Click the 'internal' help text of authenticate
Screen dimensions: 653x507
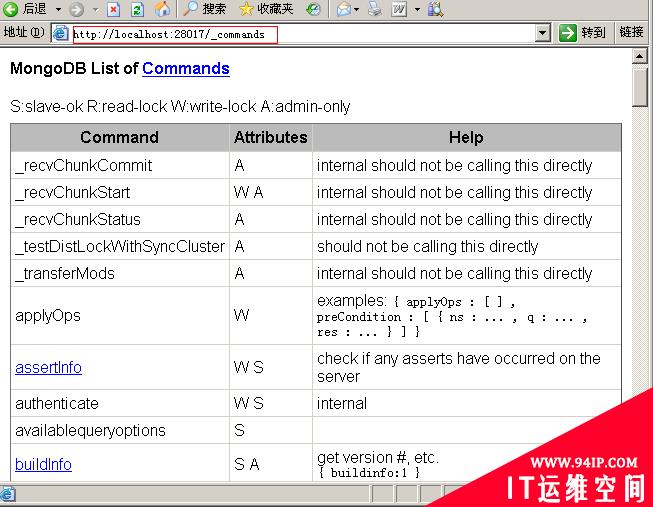click(342, 403)
